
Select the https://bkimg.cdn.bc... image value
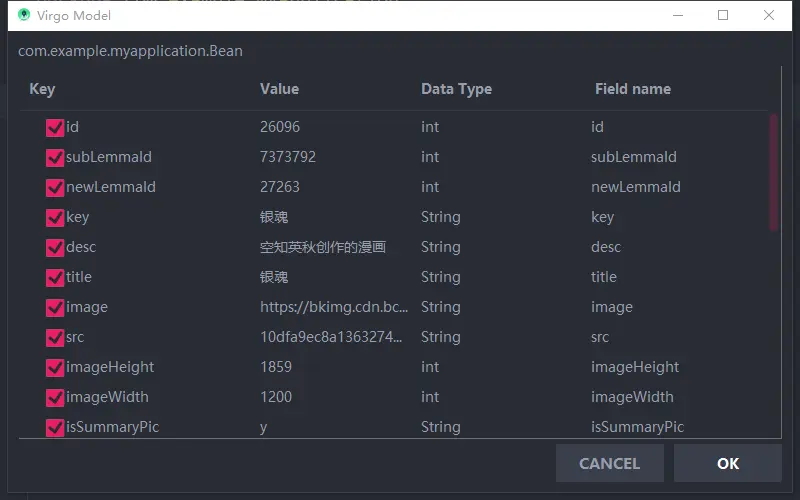(x=334, y=307)
